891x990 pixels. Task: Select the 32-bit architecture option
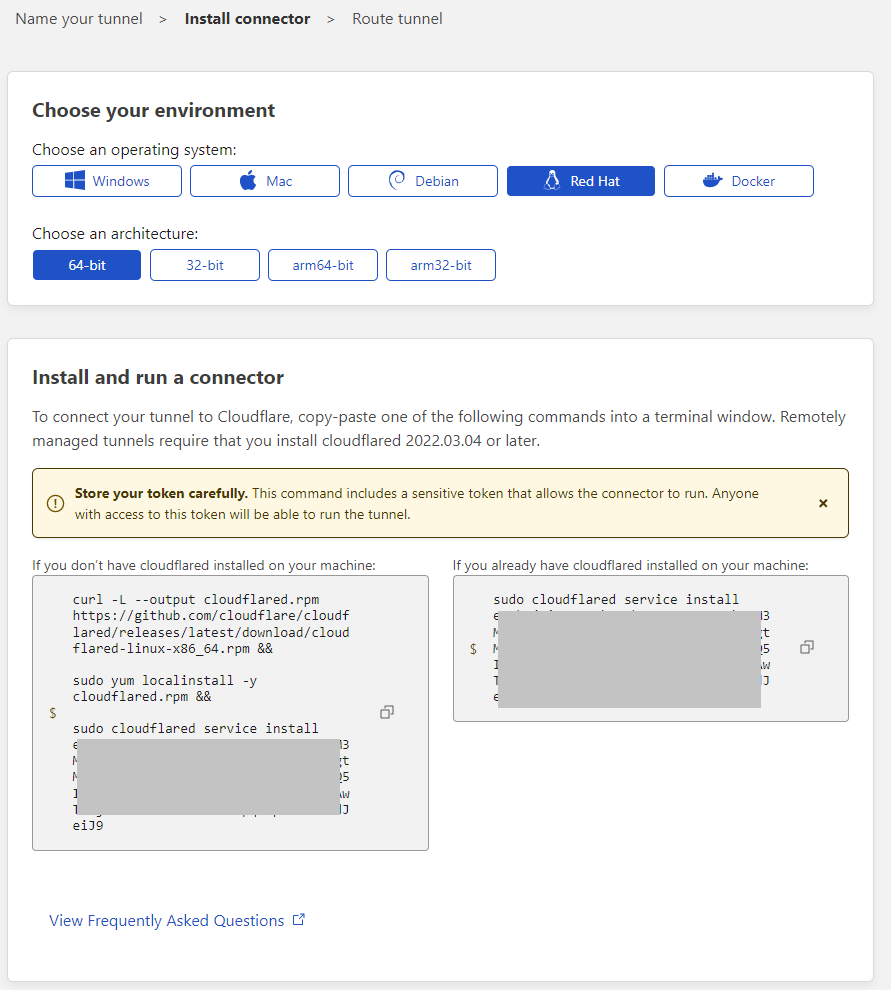pyautogui.click(x=204, y=264)
